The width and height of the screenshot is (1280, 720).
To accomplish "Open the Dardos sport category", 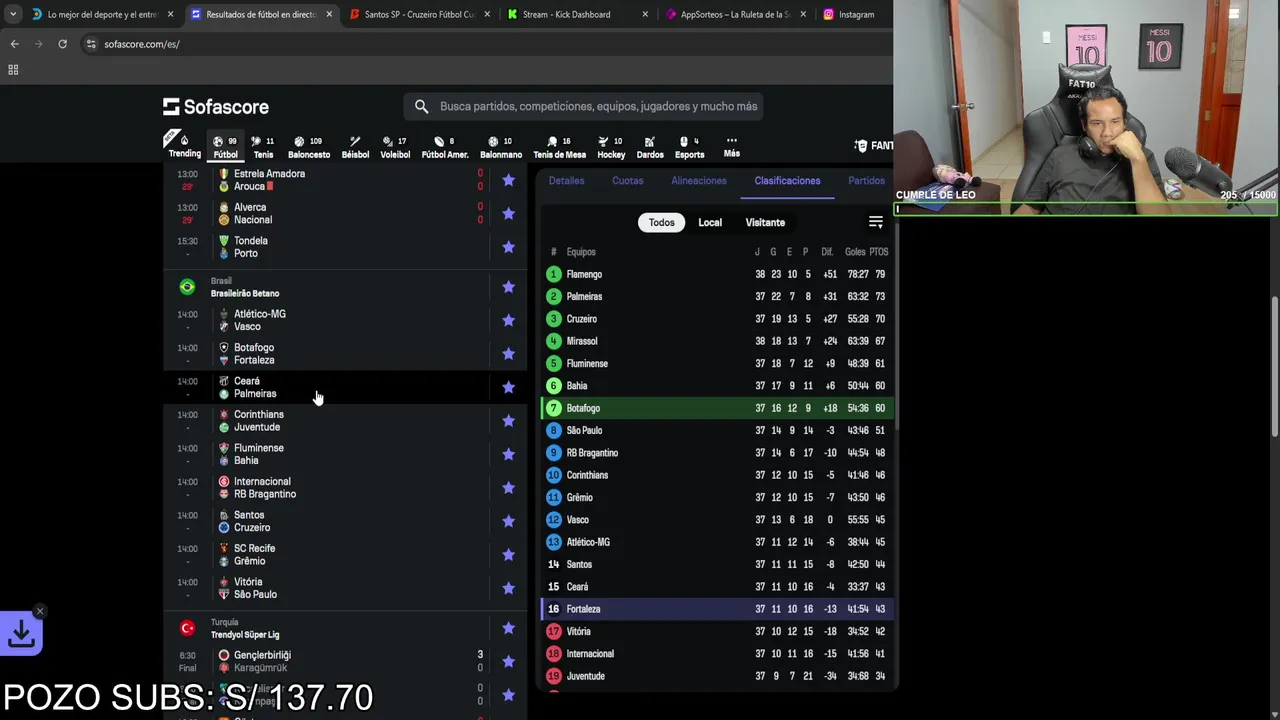I will pos(650,147).
